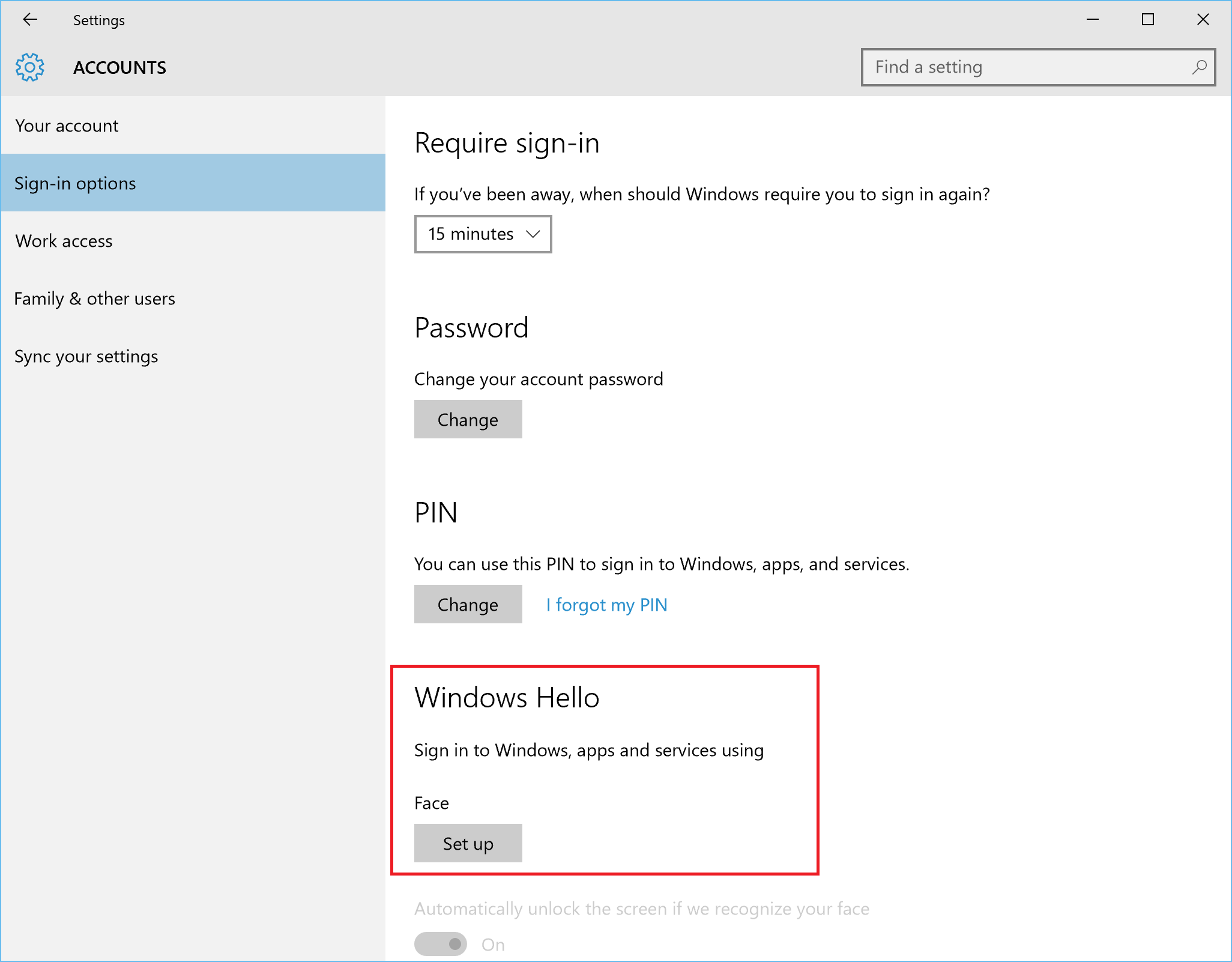Viewport: 1232px width, 962px height.
Task: Click the Require sign-in heading
Action: point(507,143)
